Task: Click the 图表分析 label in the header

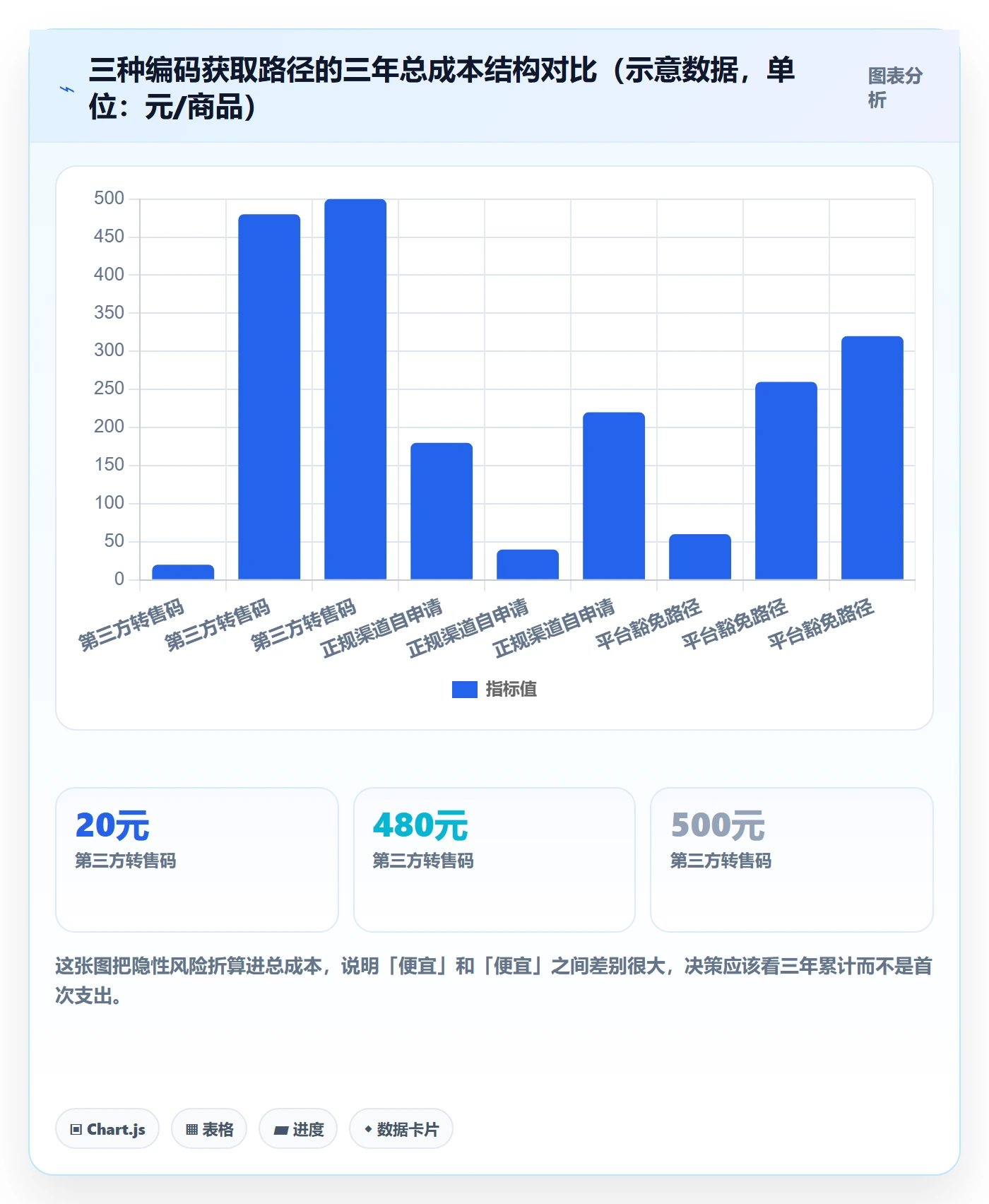Action: [895, 88]
